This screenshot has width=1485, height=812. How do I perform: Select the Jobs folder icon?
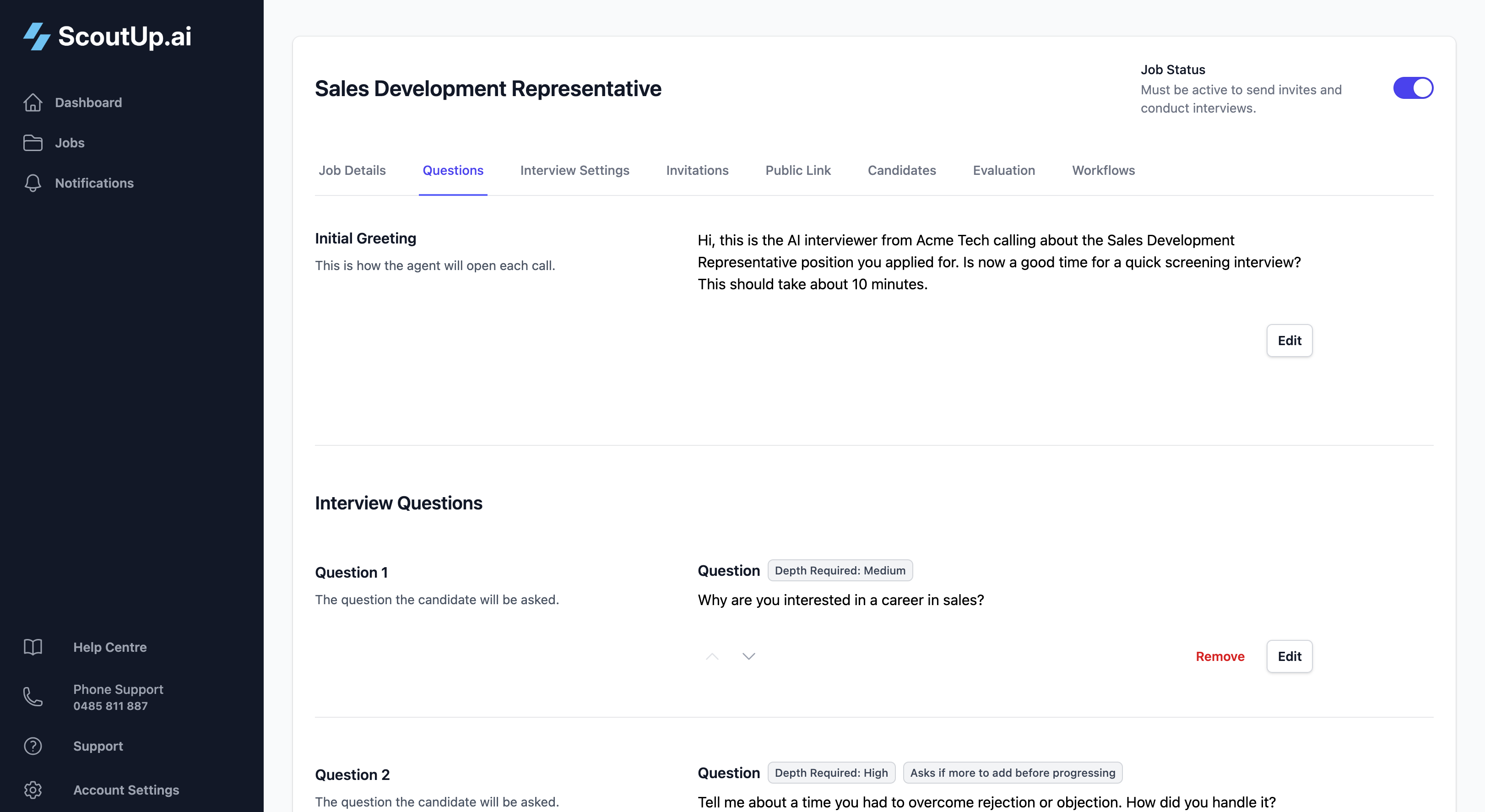click(33, 142)
